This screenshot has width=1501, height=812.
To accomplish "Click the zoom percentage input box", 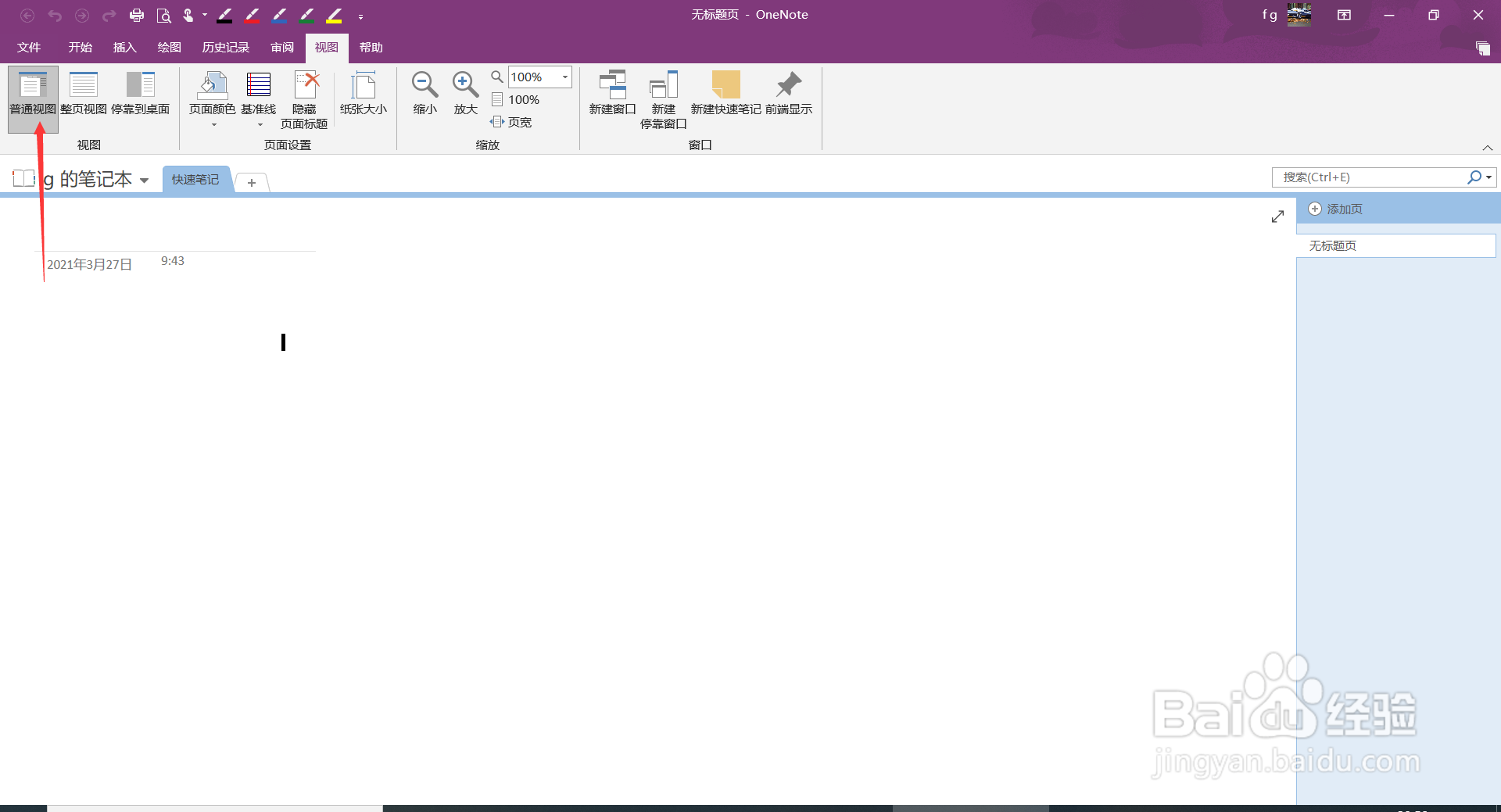I will pyautogui.click(x=534, y=77).
